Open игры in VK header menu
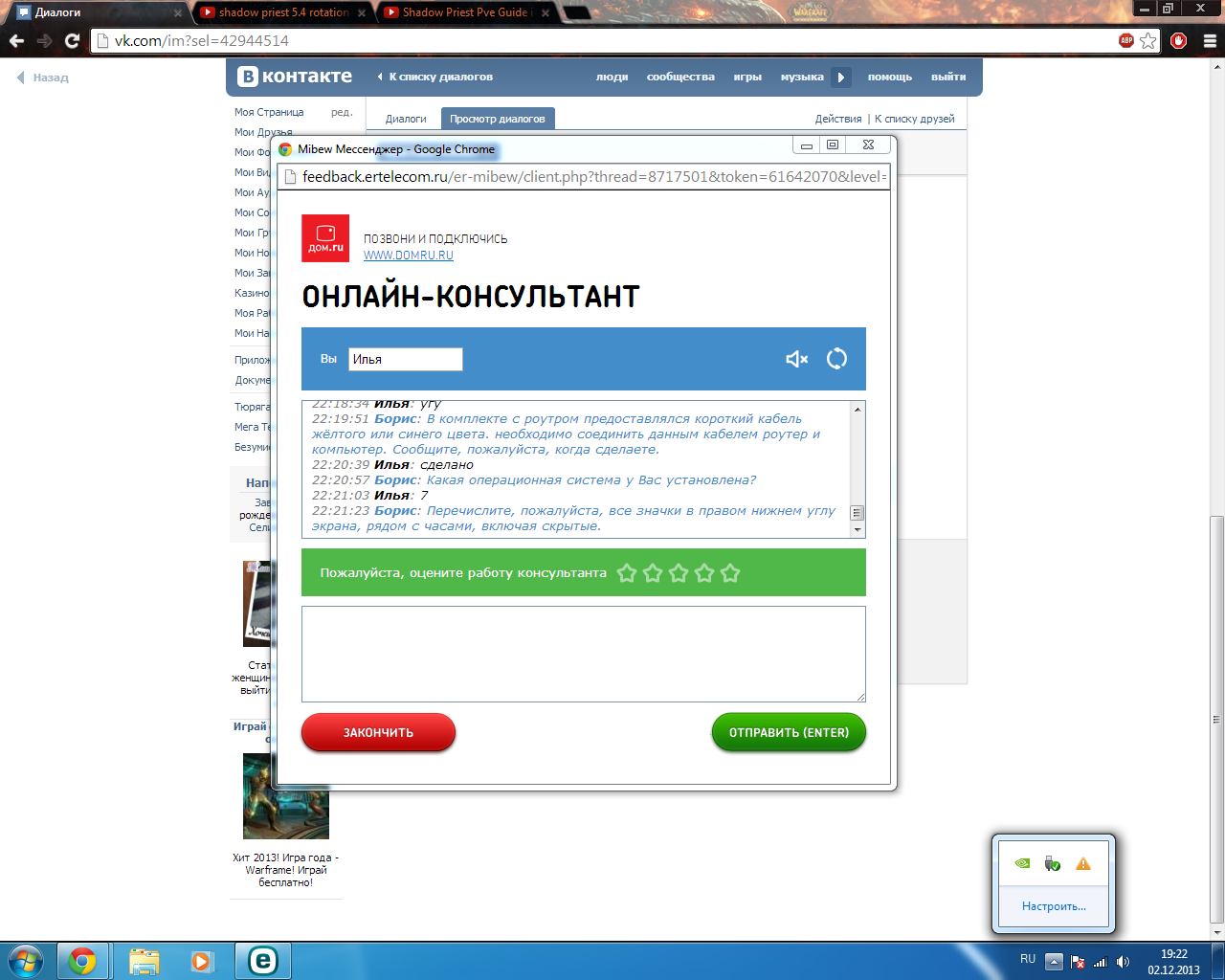This screenshot has height=980, width=1225. click(747, 77)
